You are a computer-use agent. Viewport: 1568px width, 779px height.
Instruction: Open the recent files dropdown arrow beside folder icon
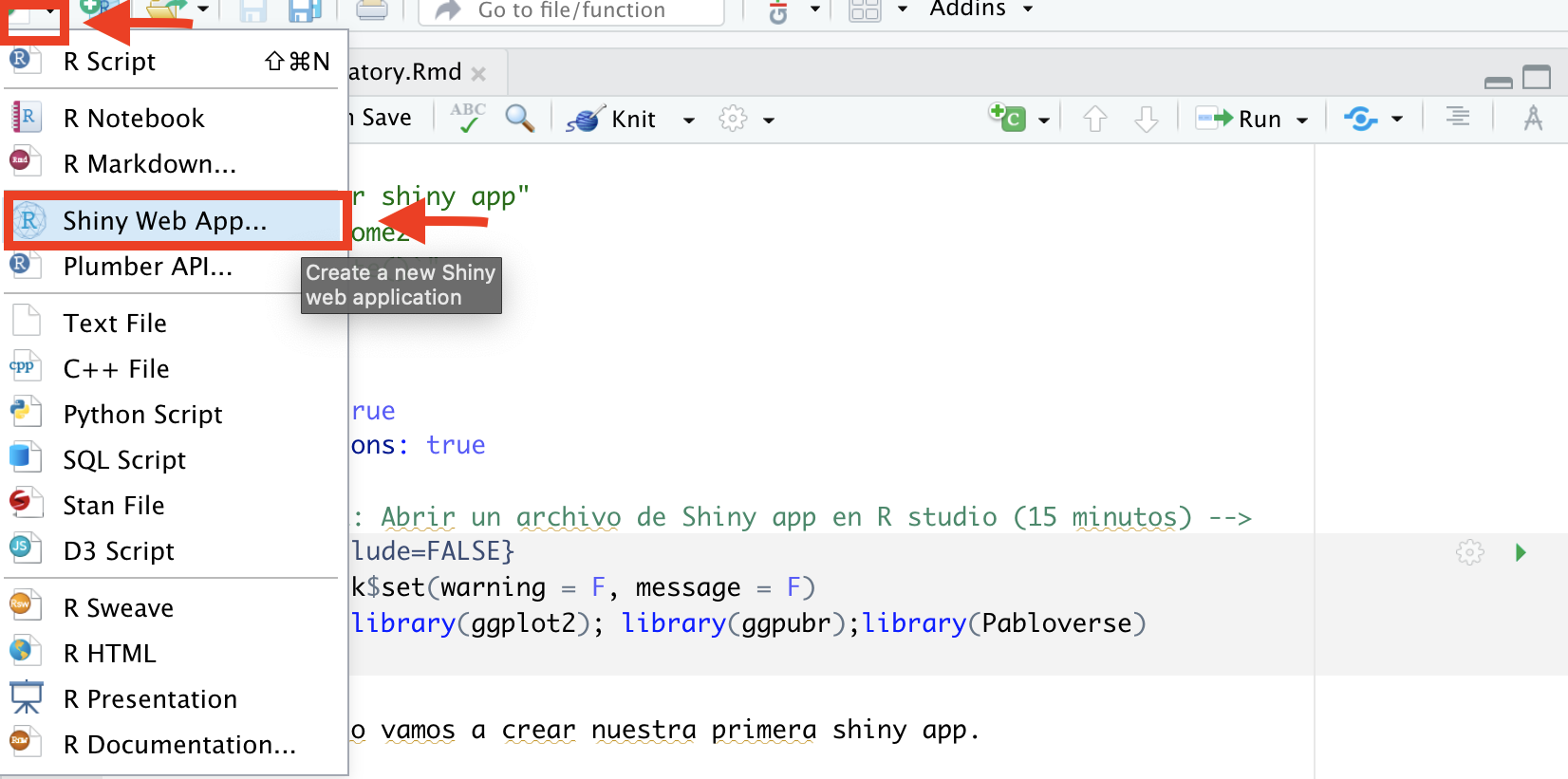click(x=202, y=9)
